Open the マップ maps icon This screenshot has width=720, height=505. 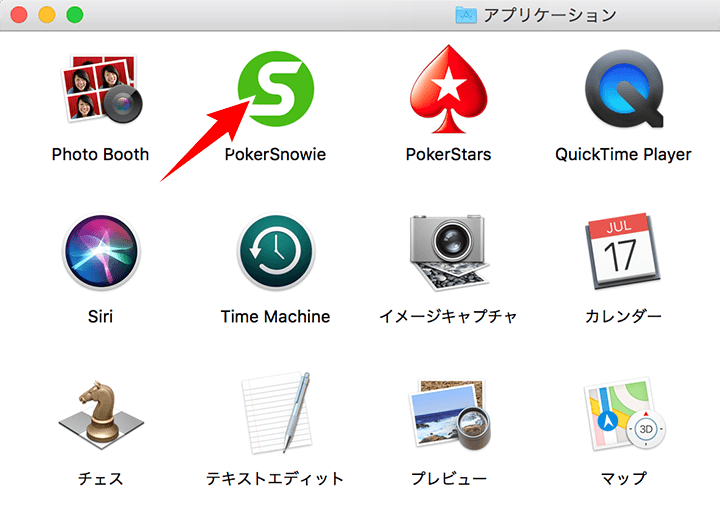(x=624, y=415)
